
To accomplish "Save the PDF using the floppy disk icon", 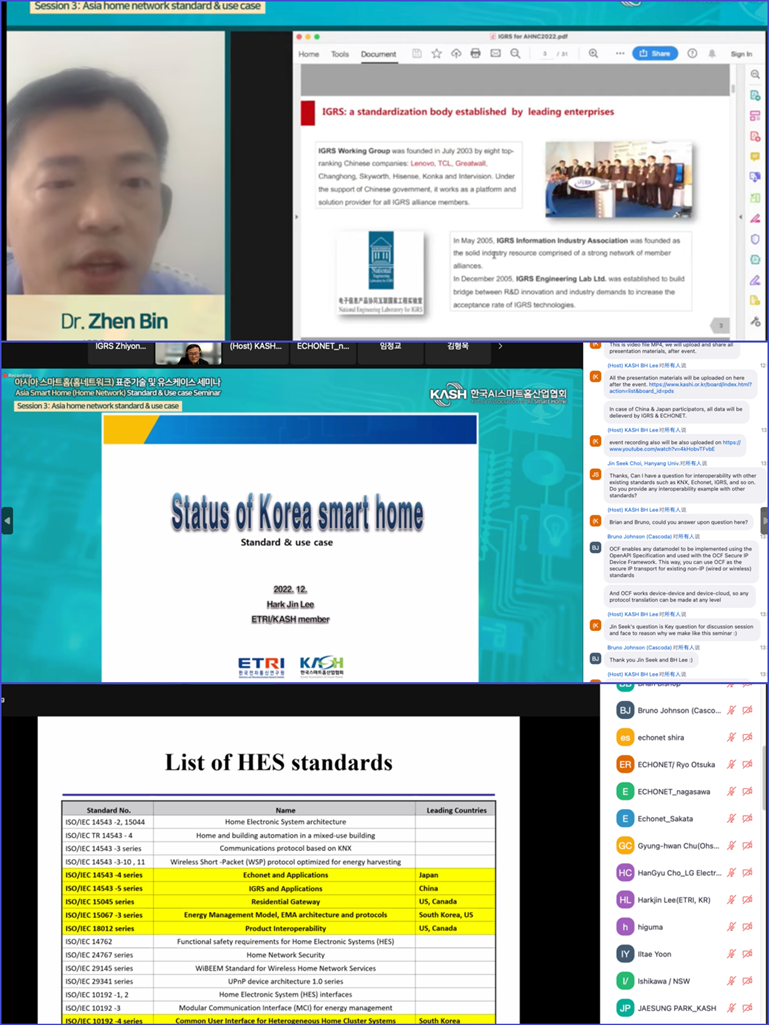I will point(417,54).
